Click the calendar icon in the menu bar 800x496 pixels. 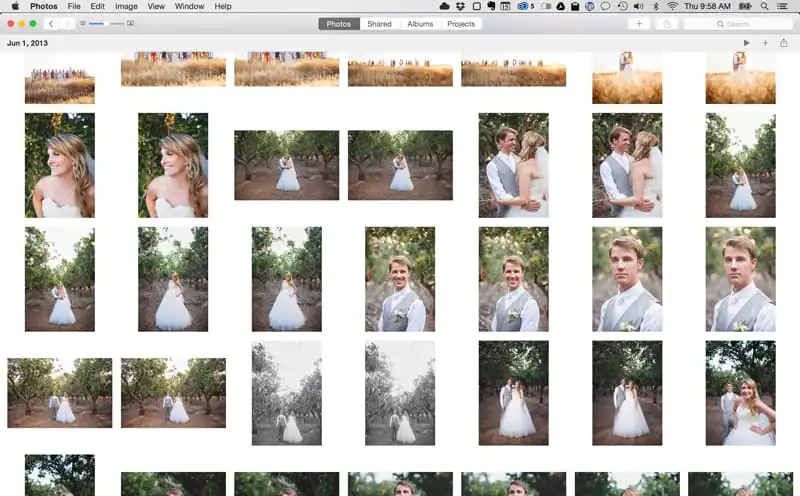coord(505,6)
